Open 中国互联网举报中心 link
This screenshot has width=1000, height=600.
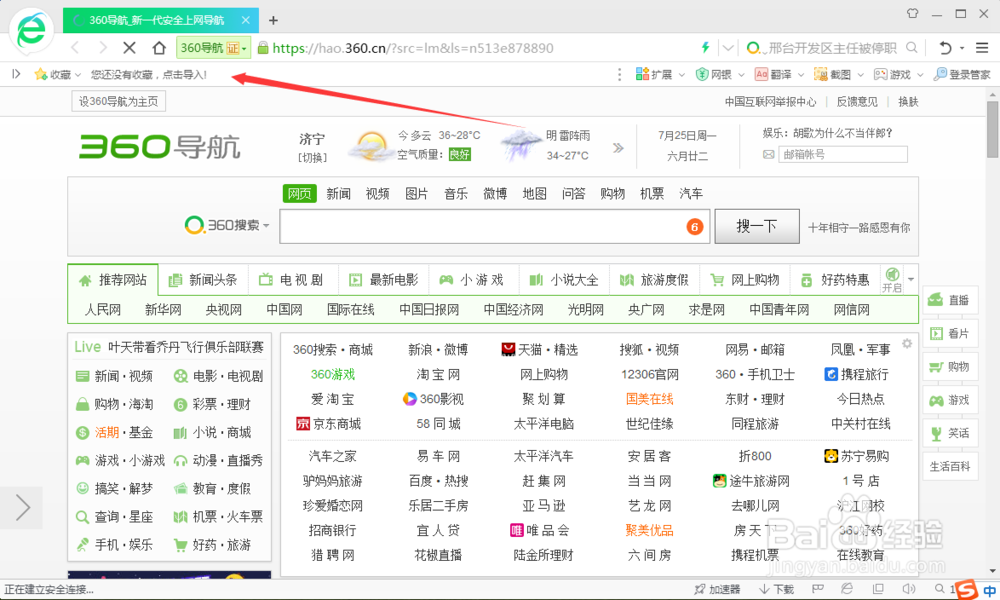click(770, 102)
